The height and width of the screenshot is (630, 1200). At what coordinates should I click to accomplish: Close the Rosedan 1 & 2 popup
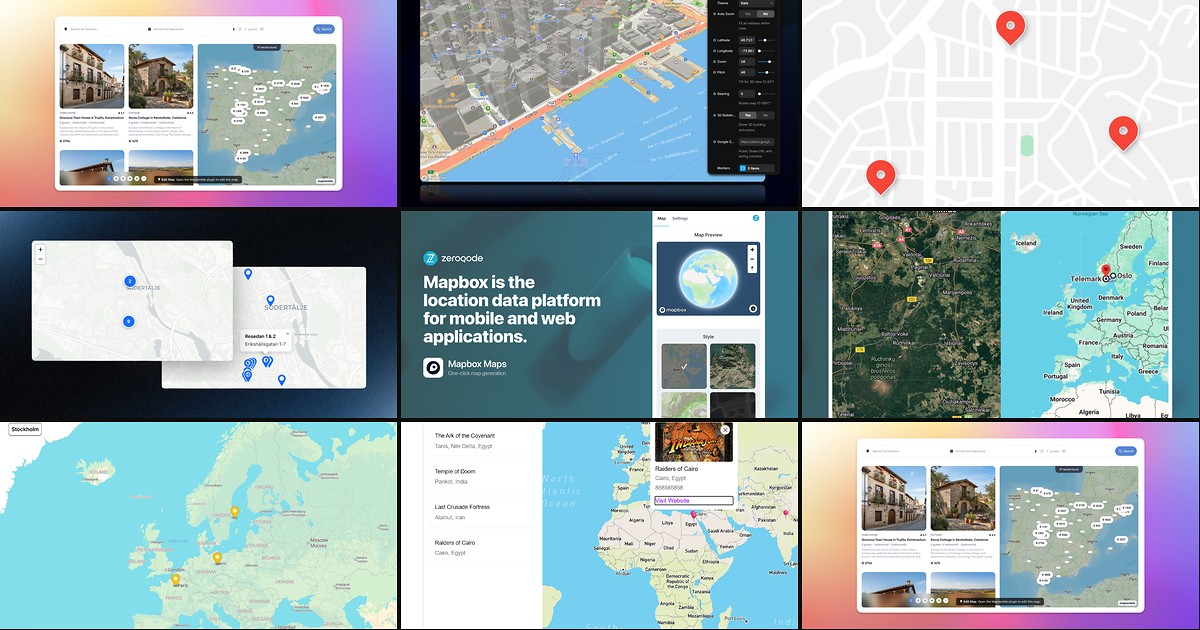point(286,334)
